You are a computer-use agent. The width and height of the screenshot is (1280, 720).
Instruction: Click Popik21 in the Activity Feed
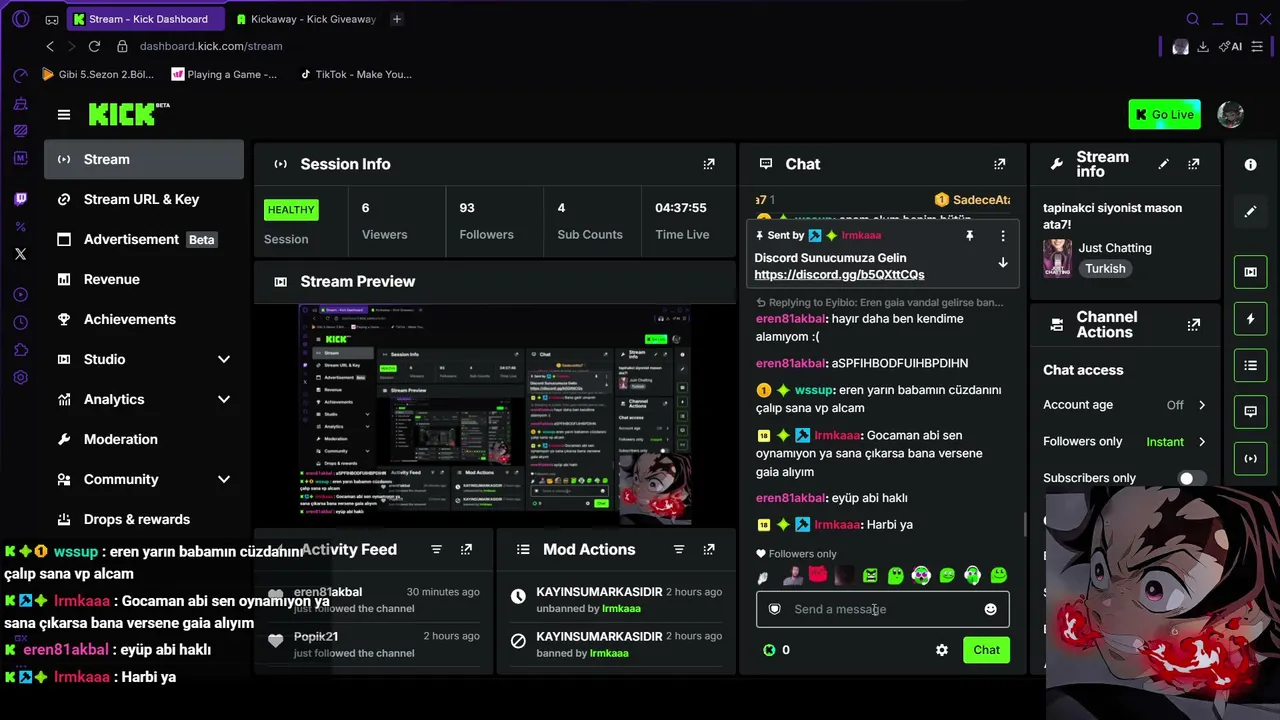tap(316, 636)
